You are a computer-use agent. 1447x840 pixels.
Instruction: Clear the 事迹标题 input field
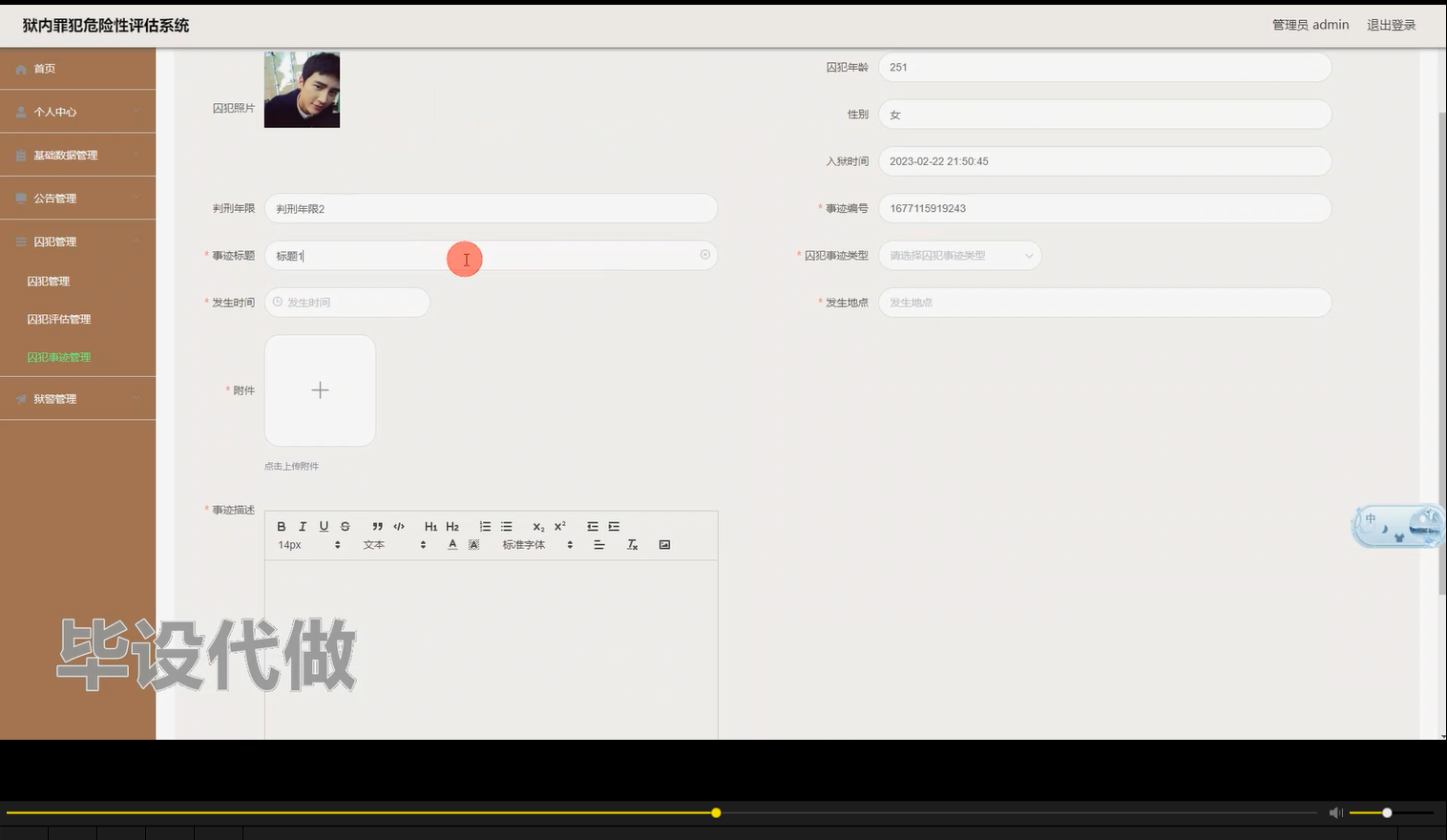coord(705,255)
